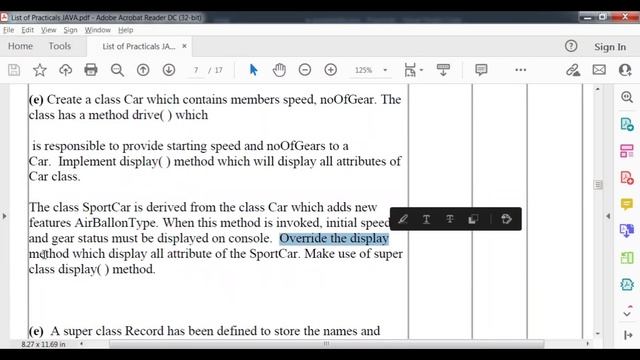Viewport: 640px width, 360px height.
Task: Open the View menu
Action: [49, 30]
